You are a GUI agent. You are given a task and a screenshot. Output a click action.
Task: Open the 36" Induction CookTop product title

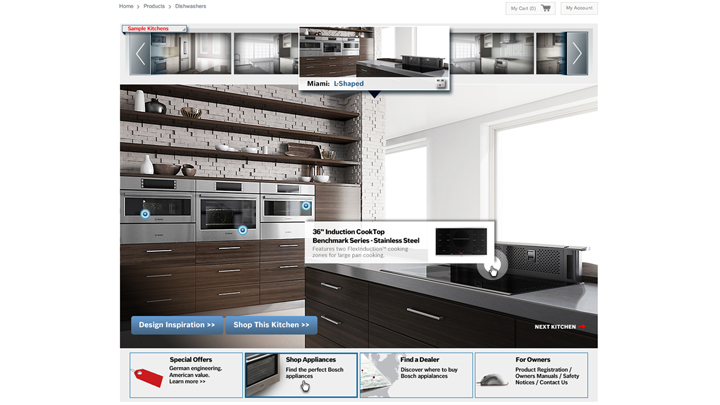366,236
